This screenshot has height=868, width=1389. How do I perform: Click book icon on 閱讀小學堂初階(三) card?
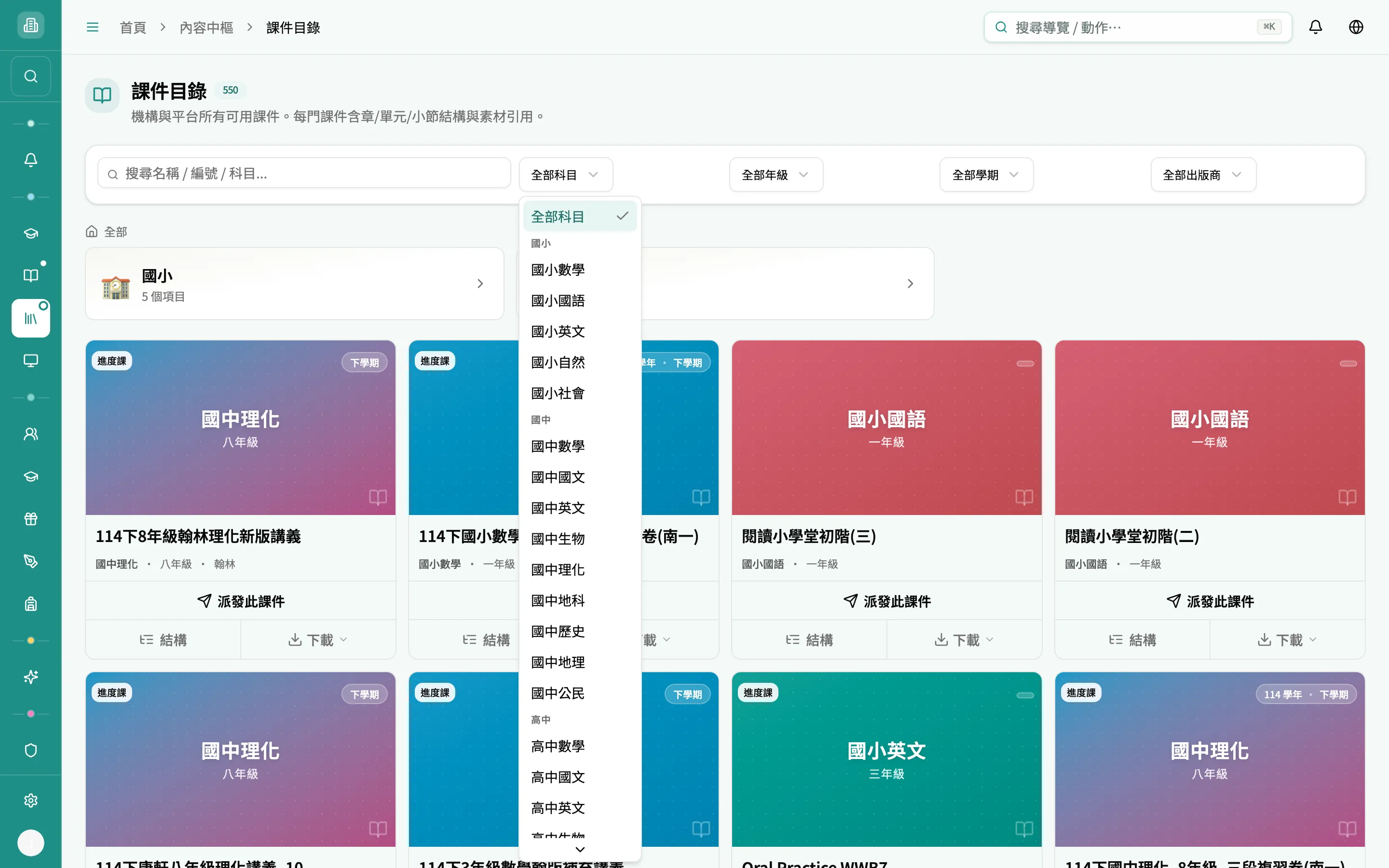coord(1024,497)
